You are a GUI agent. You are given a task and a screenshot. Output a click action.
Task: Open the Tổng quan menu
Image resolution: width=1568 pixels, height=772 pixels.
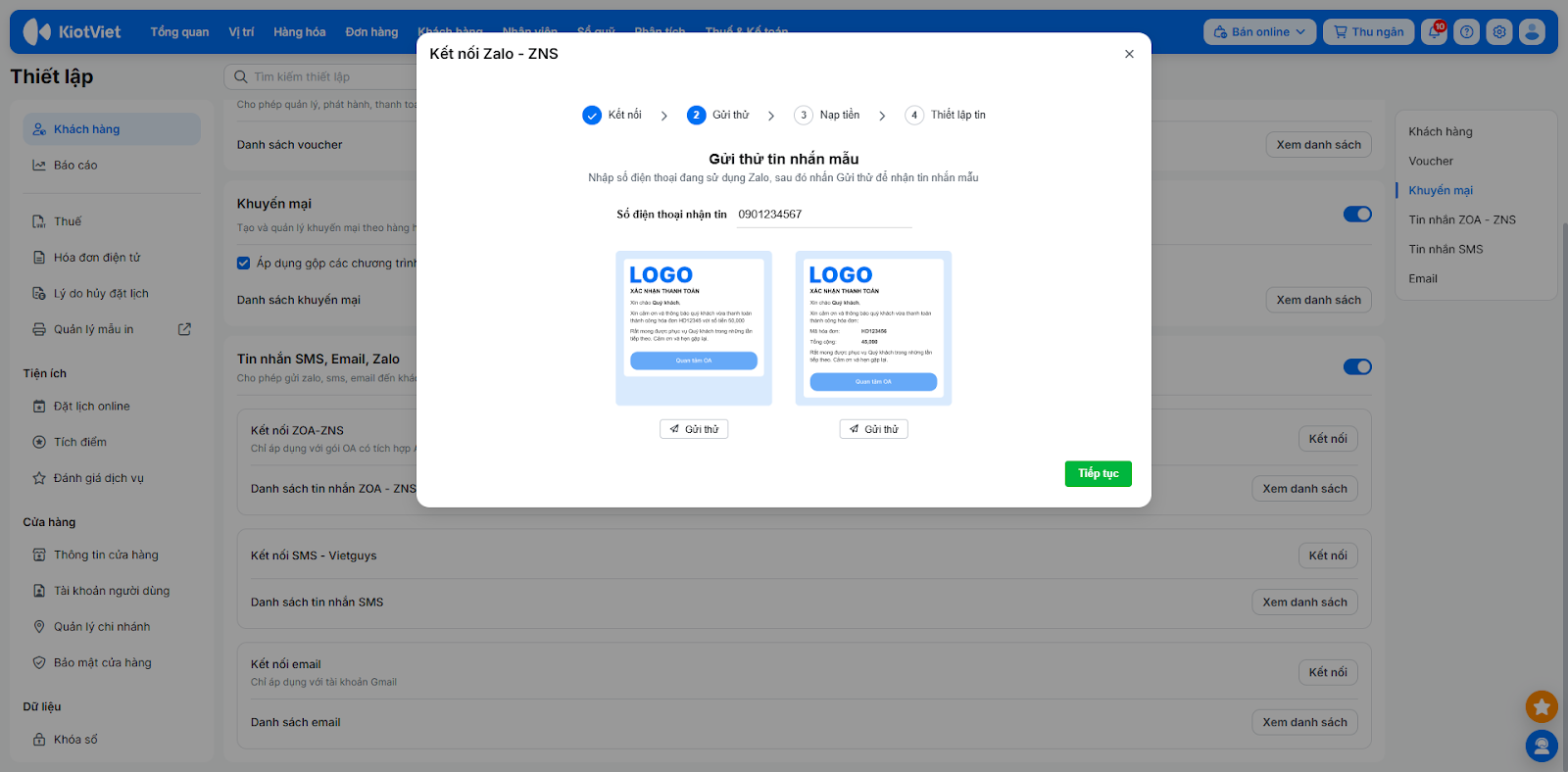[179, 32]
